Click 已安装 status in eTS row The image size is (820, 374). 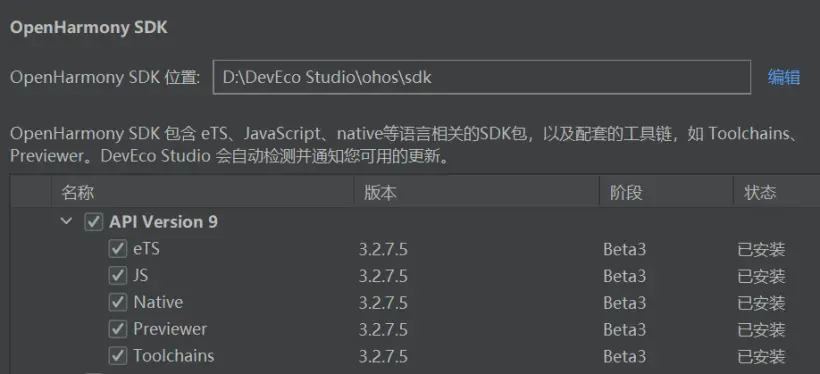pos(761,250)
